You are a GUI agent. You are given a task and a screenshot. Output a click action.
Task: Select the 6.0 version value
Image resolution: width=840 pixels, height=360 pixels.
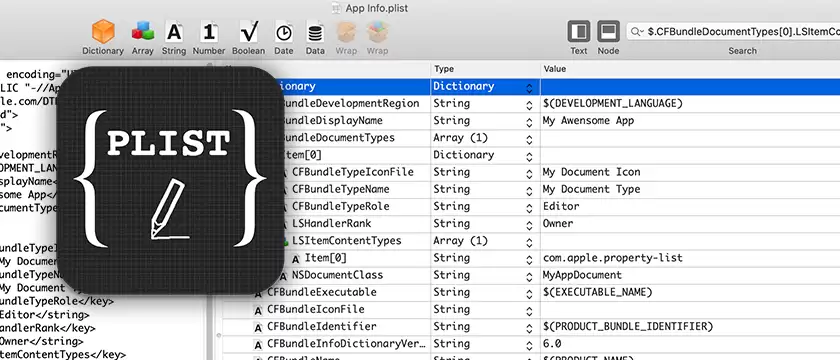coord(552,343)
